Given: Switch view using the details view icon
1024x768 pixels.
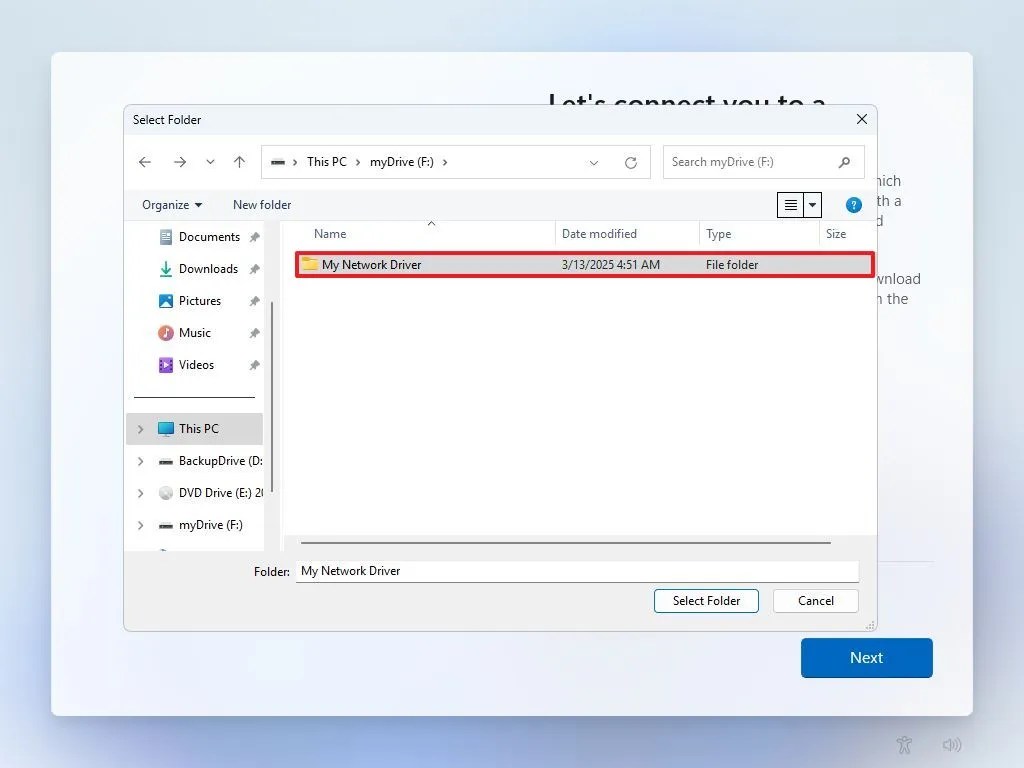Looking at the screenshot, I should pos(789,204).
